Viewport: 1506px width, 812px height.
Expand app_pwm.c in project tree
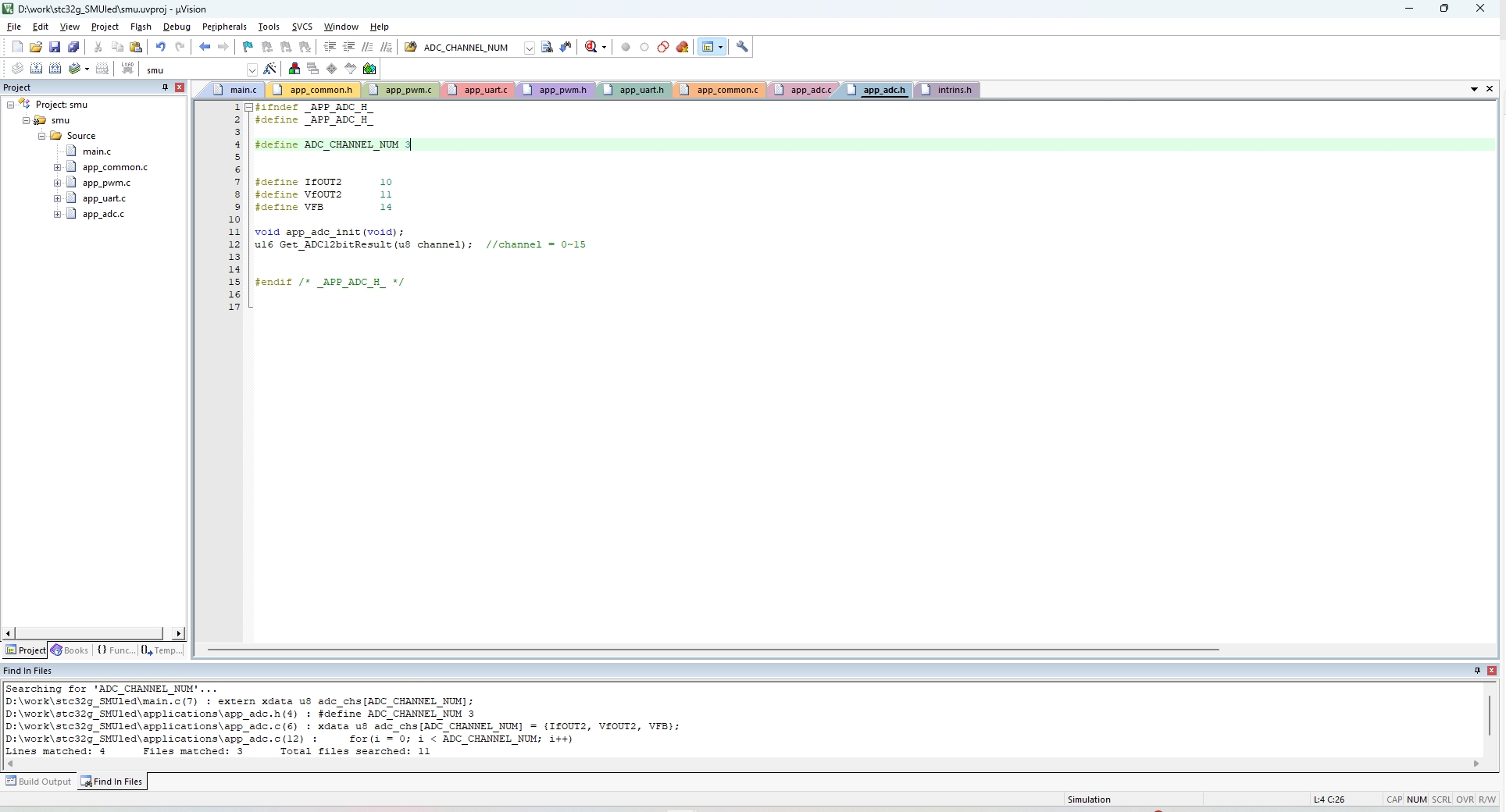click(x=58, y=183)
